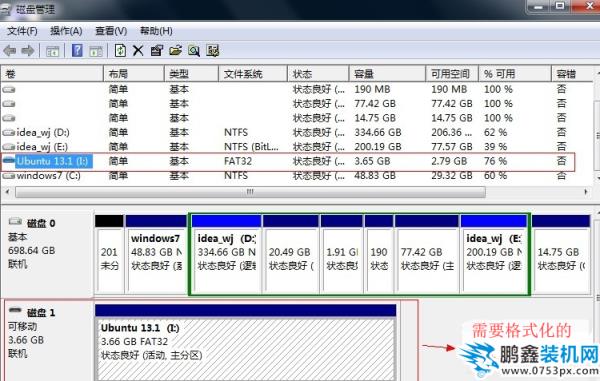600x381 pixels.
Task: Click the Open folder toolbar icon
Action: click(x=175, y=50)
